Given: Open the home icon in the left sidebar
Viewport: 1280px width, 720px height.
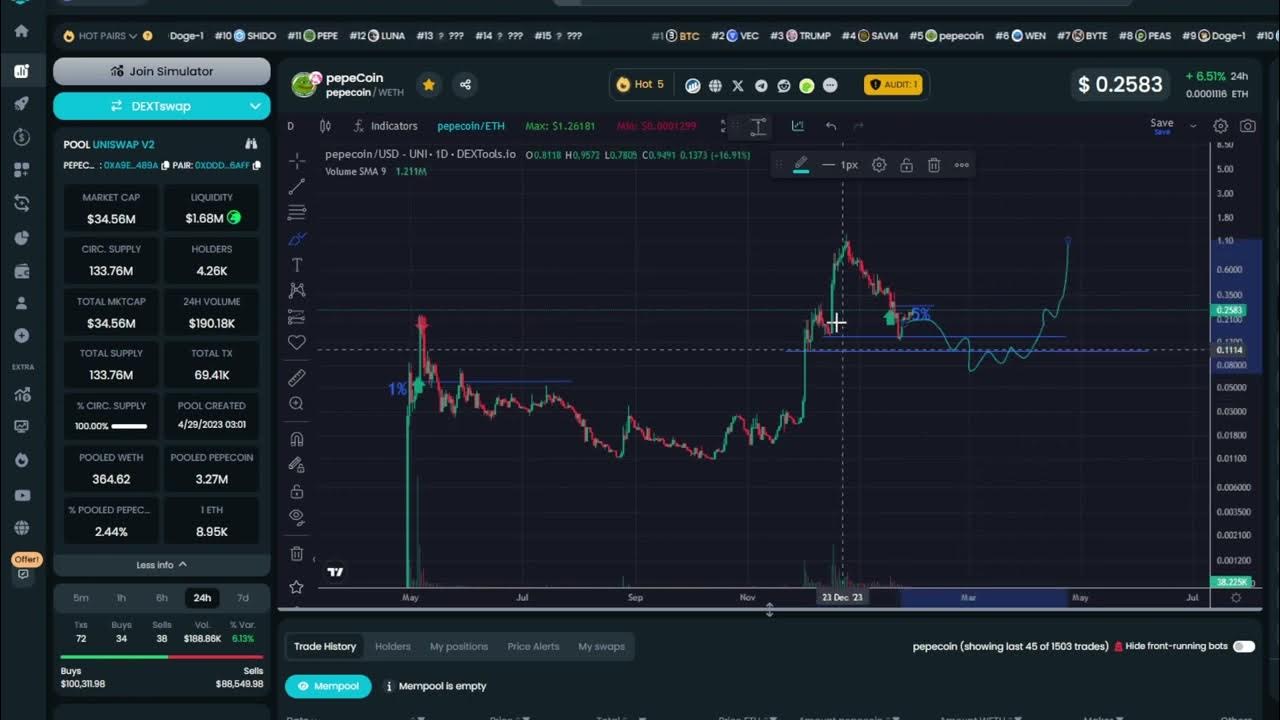Looking at the screenshot, I should point(22,31).
